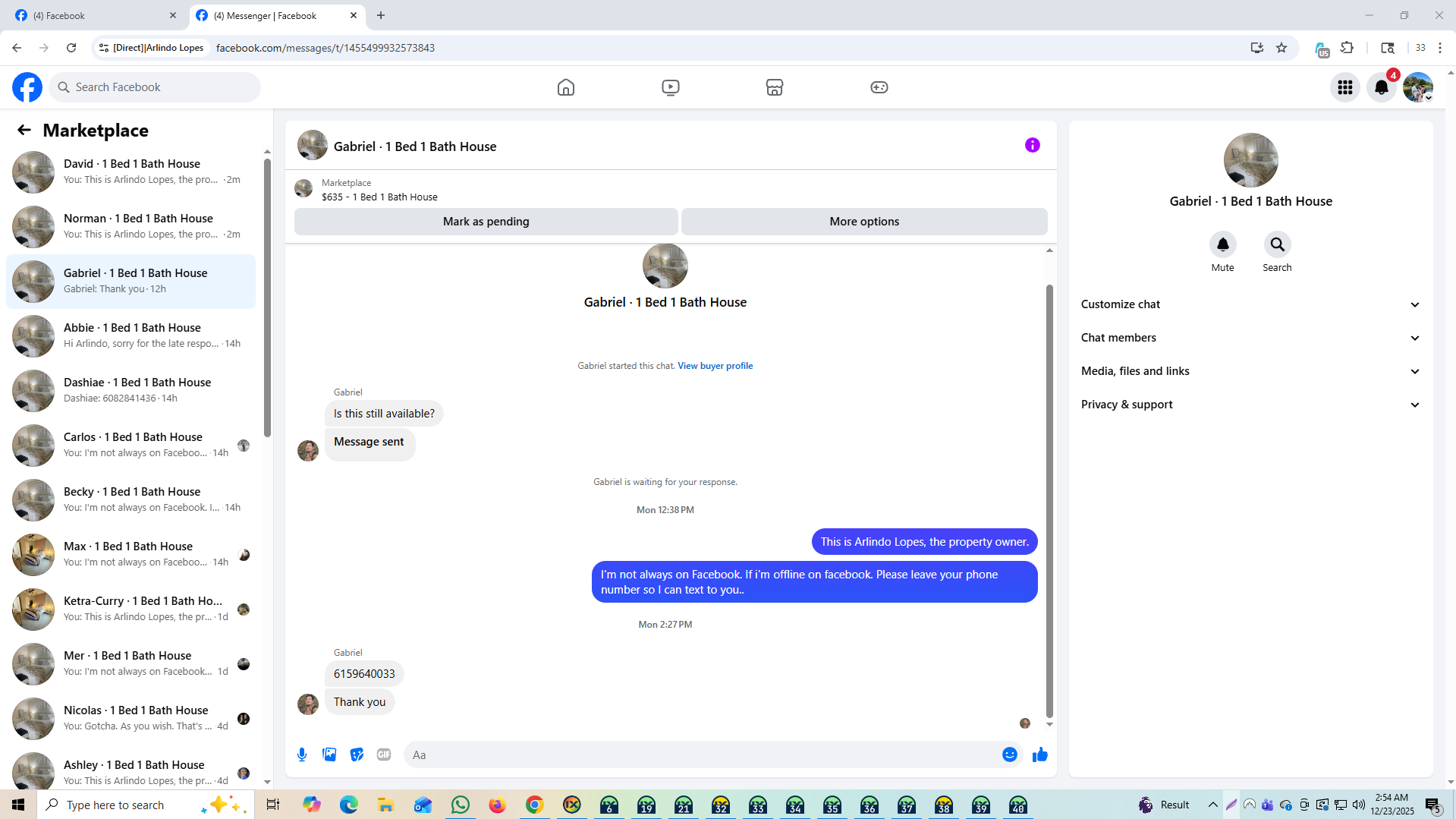Open the Becky conversation
This screenshot has width=1456, height=819.
pos(131,499)
